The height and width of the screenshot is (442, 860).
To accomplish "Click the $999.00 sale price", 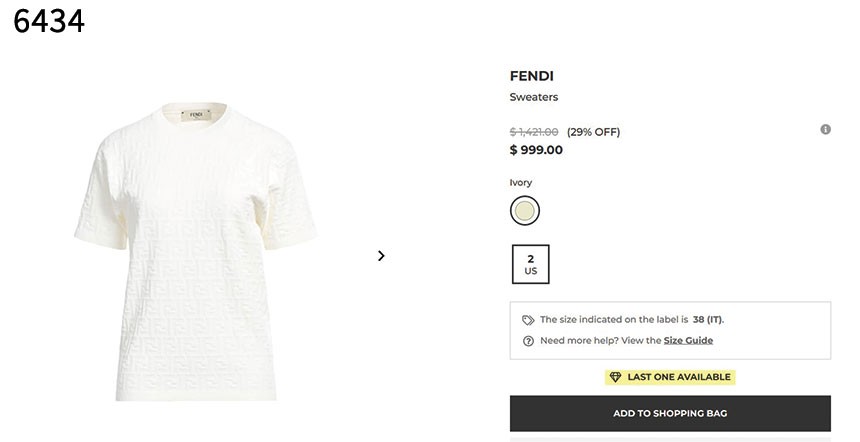I will 536,150.
